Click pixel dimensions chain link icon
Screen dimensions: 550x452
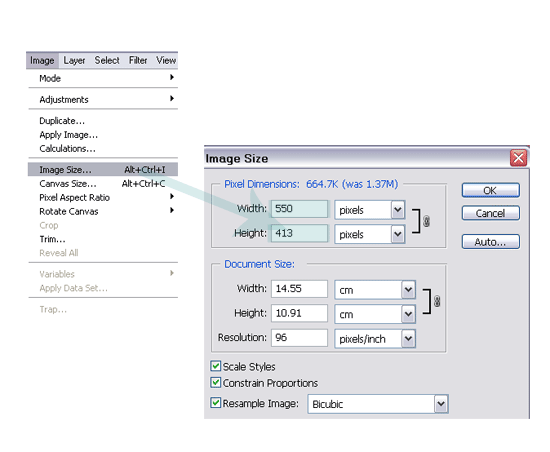coord(426,221)
